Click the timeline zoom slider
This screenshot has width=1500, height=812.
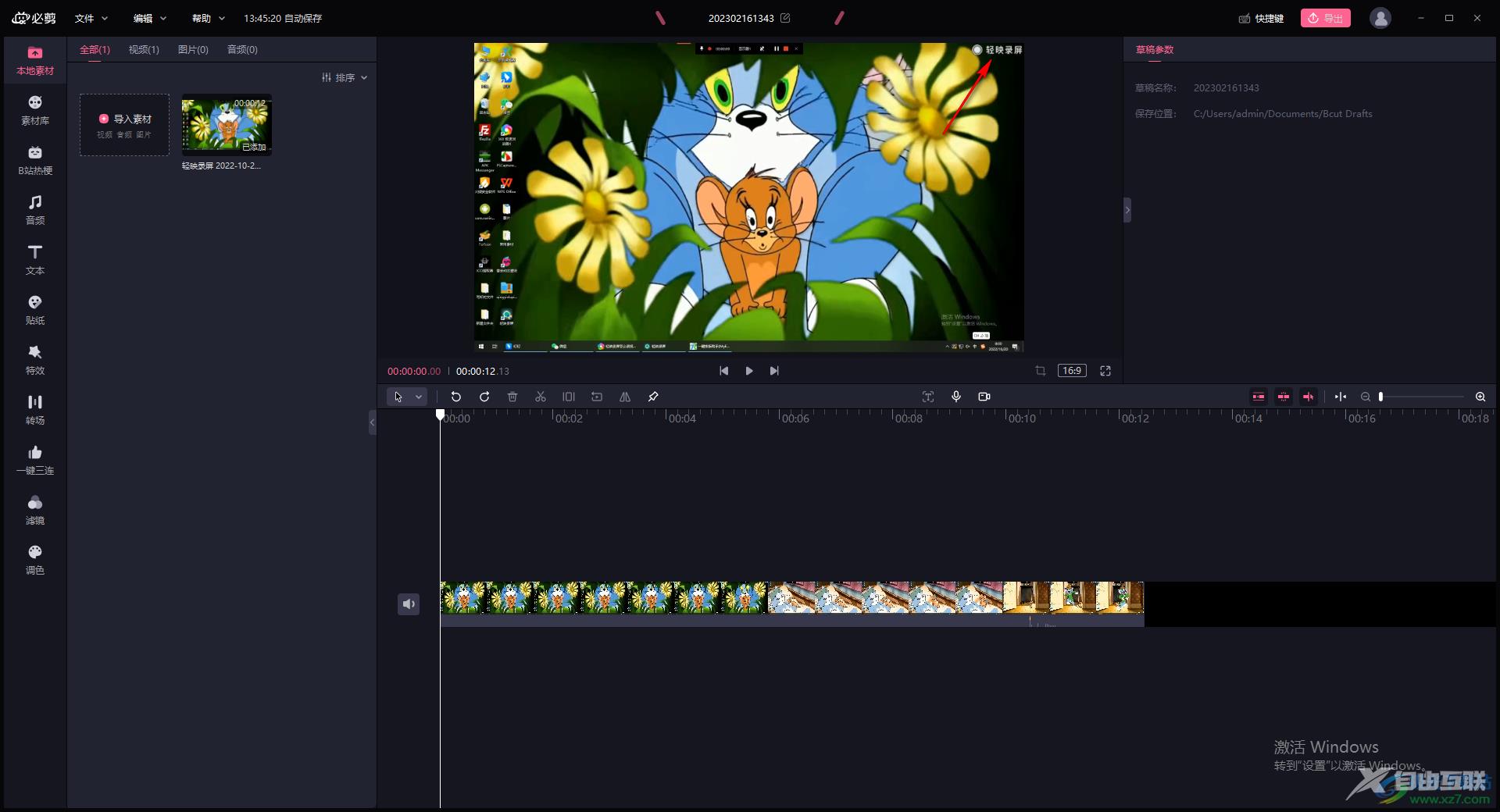point(1422,397)
